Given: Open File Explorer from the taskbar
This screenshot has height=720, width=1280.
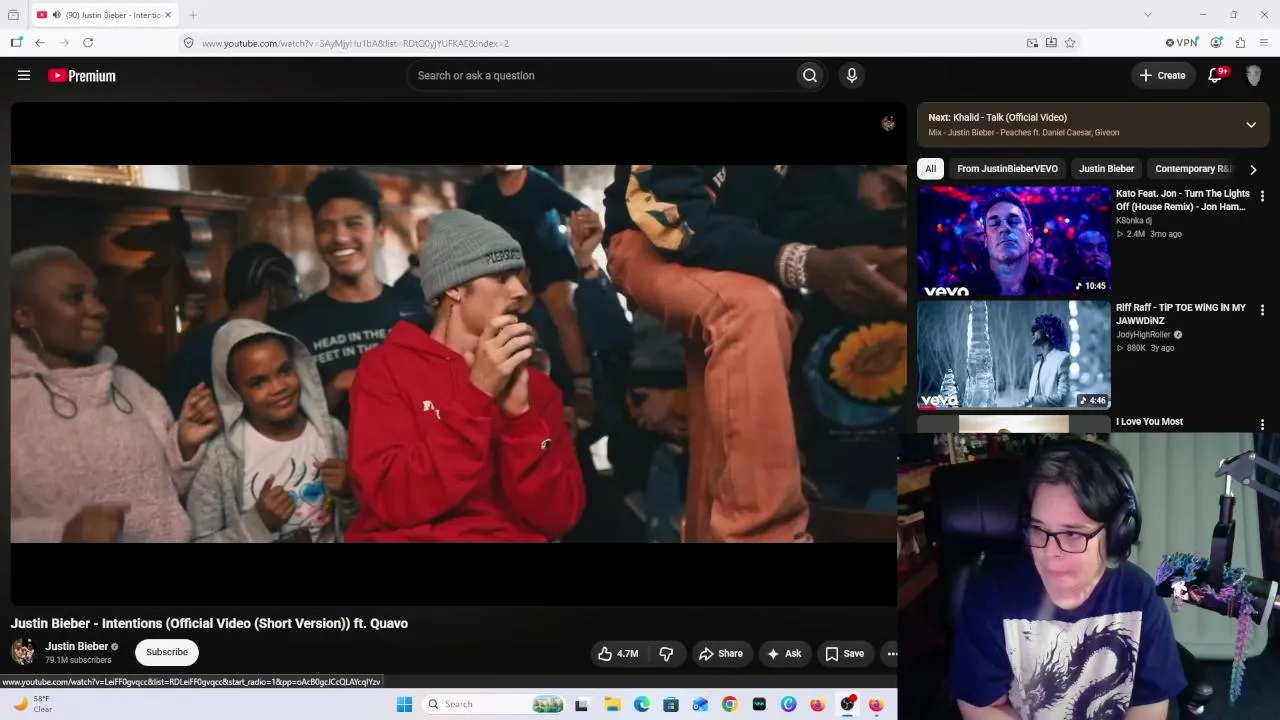Looking at the screenshot, I should (x=612, y=704).
